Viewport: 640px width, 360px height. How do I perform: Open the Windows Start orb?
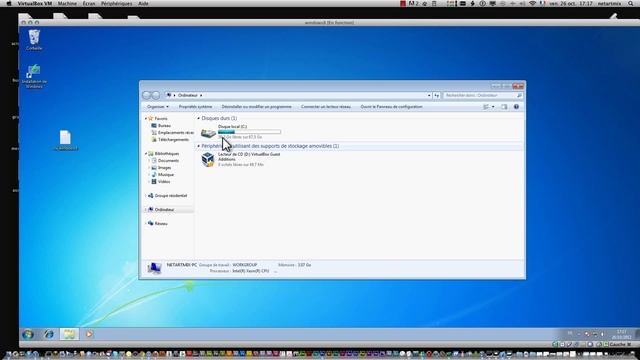(x=28, y=334)
